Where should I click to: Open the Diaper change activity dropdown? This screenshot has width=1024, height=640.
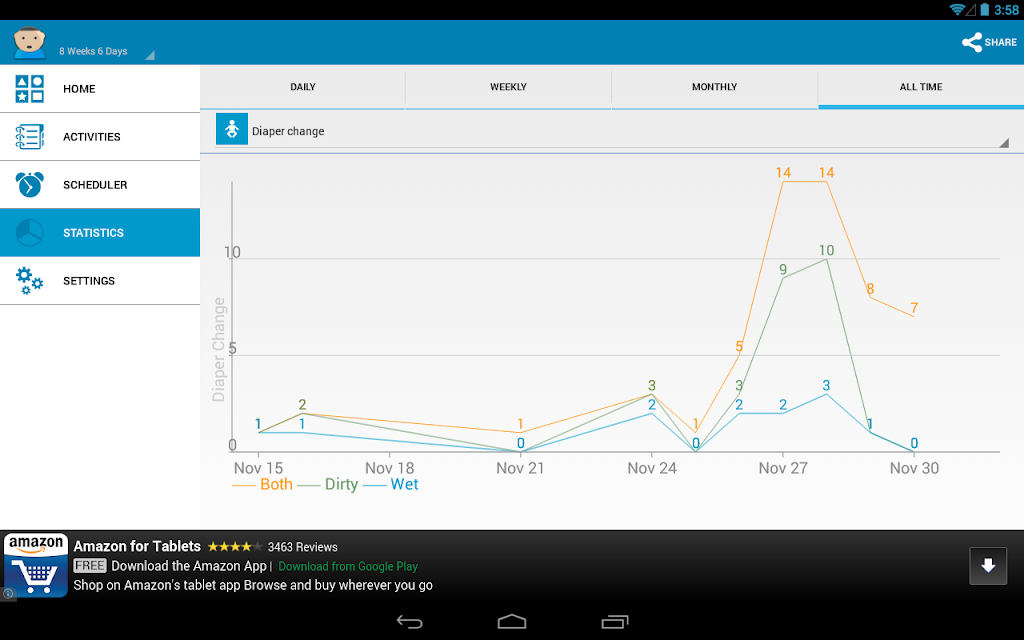click(613, 131)
